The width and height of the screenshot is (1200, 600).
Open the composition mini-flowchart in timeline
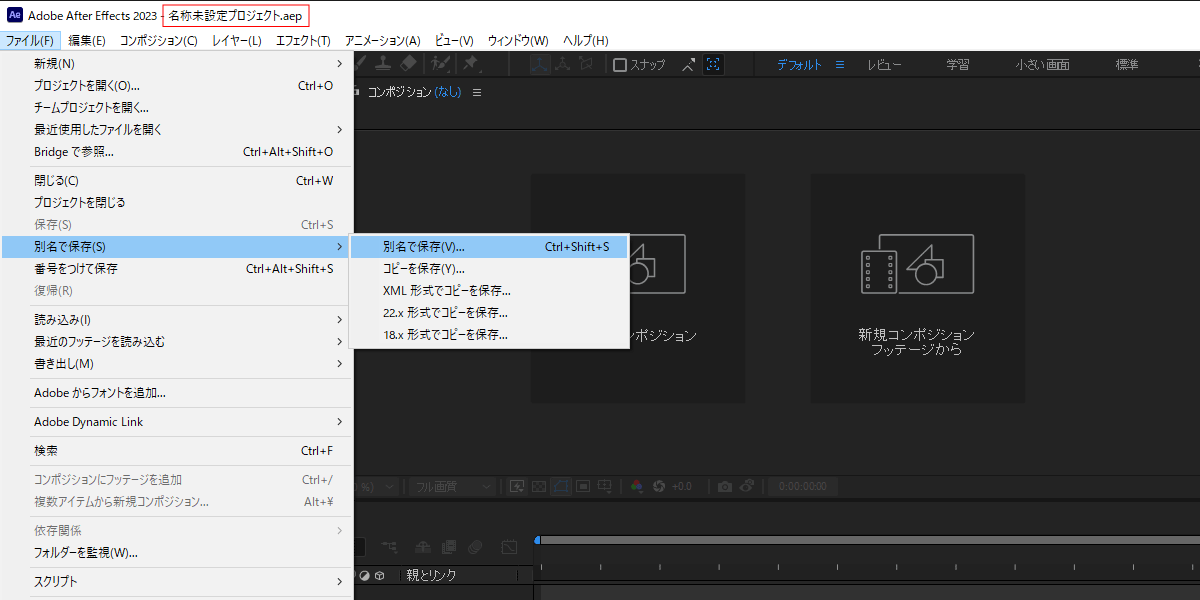[390, 547]
